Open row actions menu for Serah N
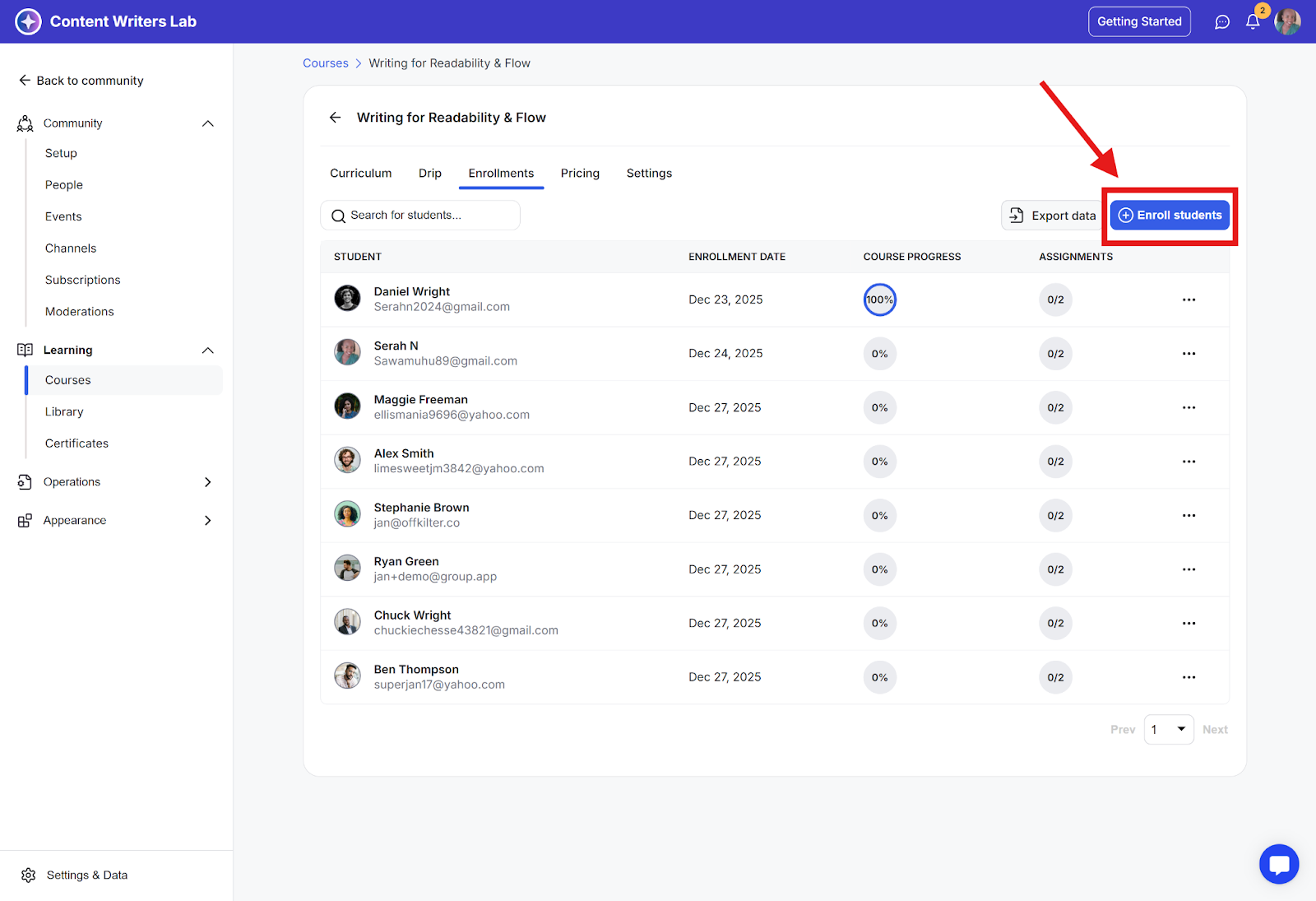1316x901 pixels. coord(1189,354)
